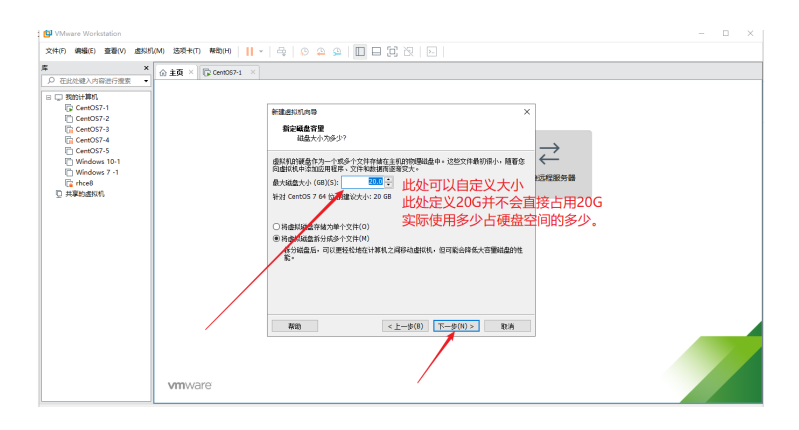Open the snapshot manager icon
This screenshot has height=430, width=799.
click(x=337, y=51)
